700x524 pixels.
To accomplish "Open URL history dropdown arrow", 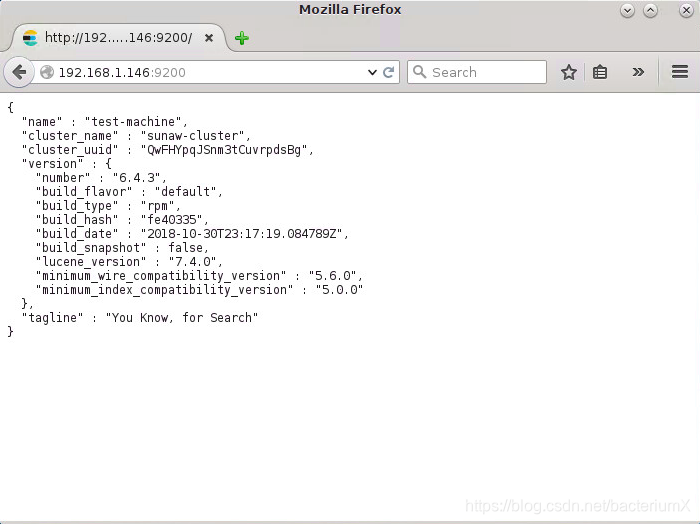I will click(x=372, y=72).
